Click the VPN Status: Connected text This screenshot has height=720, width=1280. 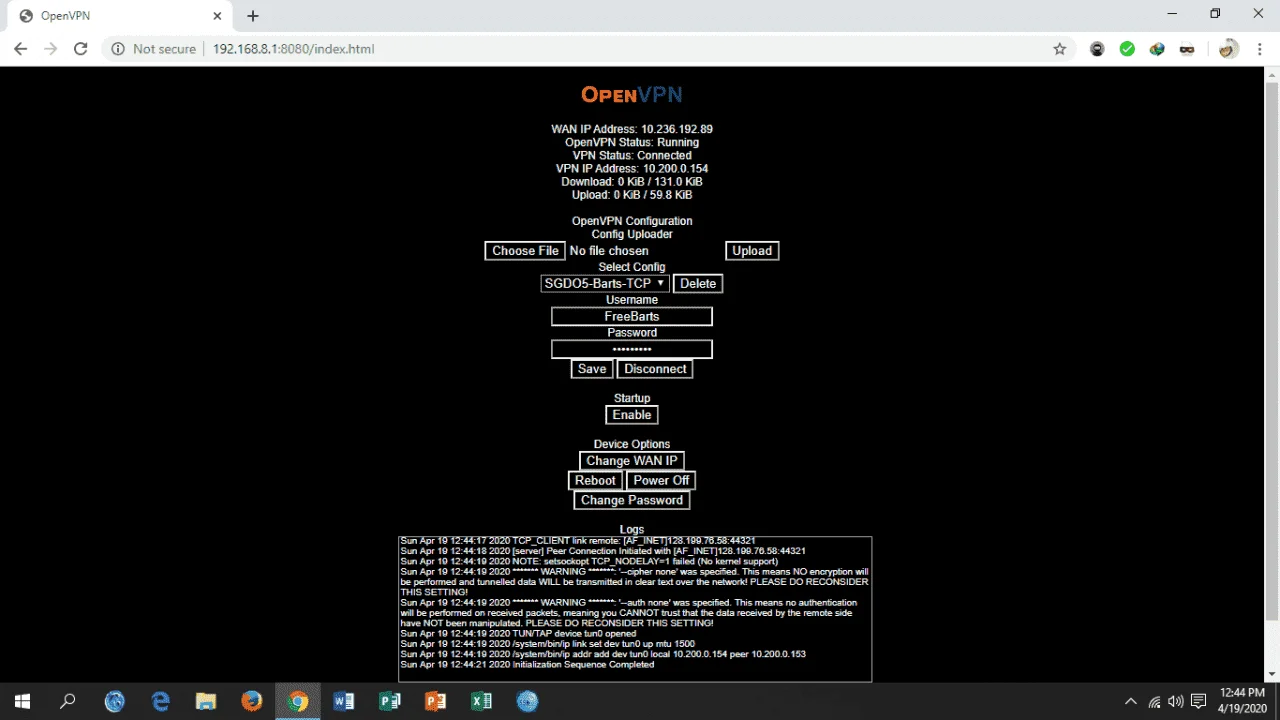click(x=632, y=155)
